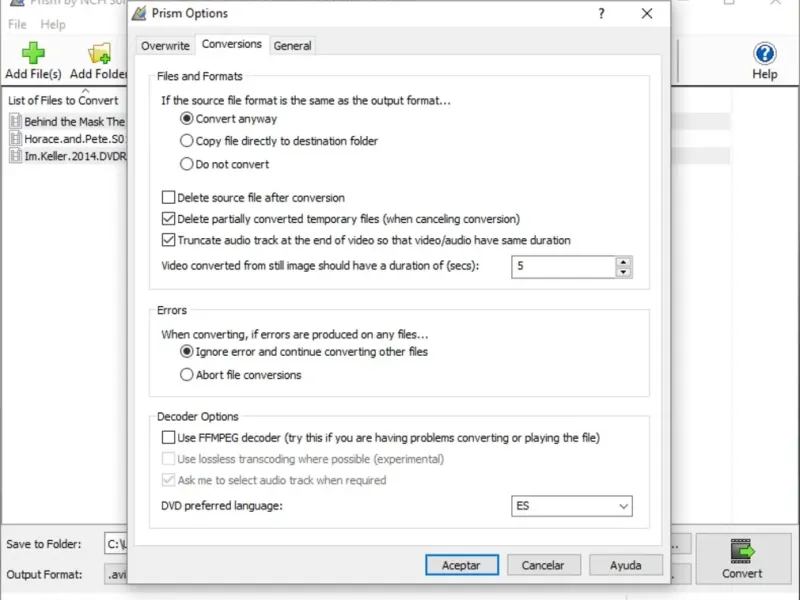The image size is (800, 600).
Task: Select Ignore error and continue converting
Action: [x=187, y=352]
